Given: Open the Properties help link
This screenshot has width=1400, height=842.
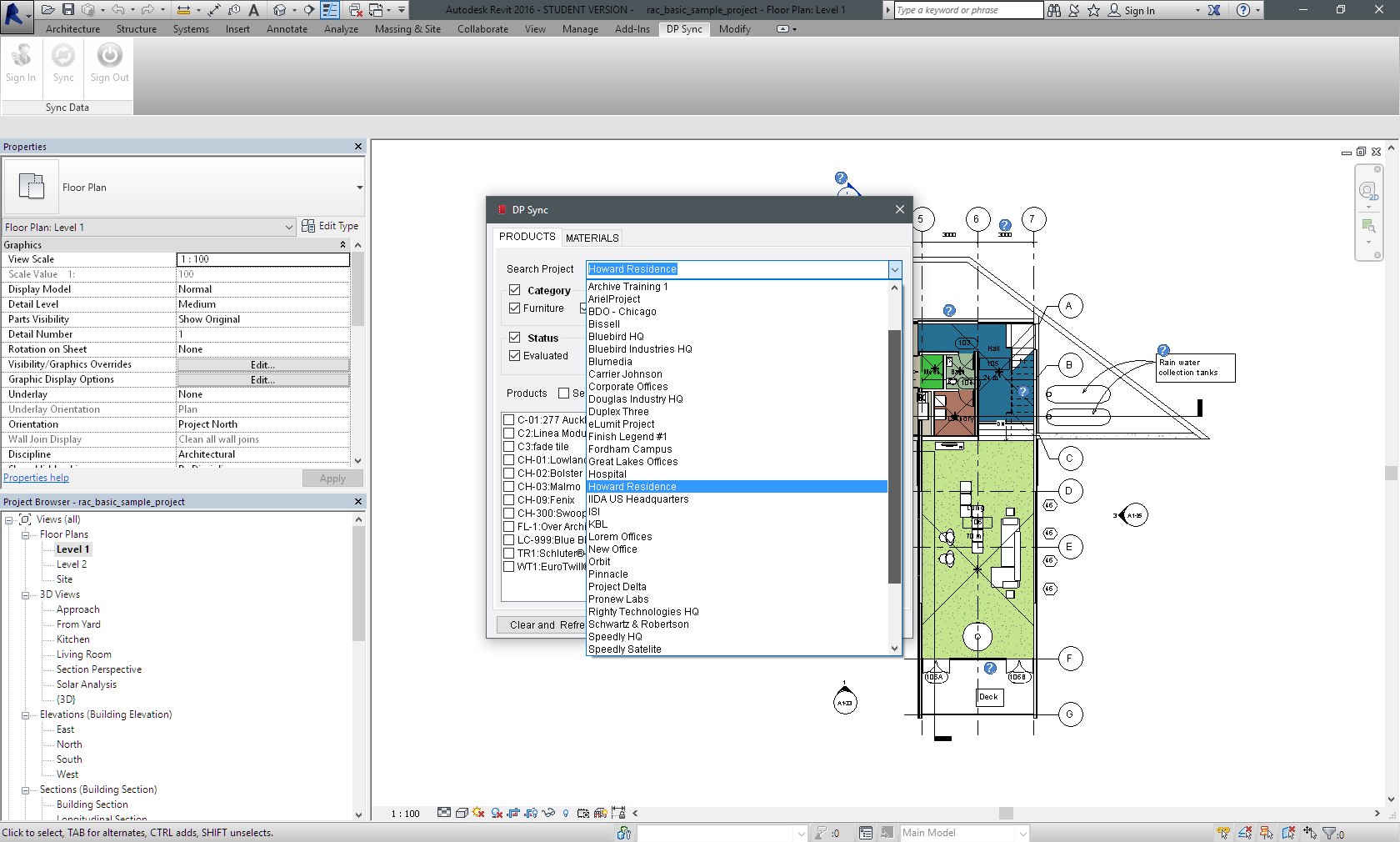Looking at the screenshot, I should click(x=36, y=478).
